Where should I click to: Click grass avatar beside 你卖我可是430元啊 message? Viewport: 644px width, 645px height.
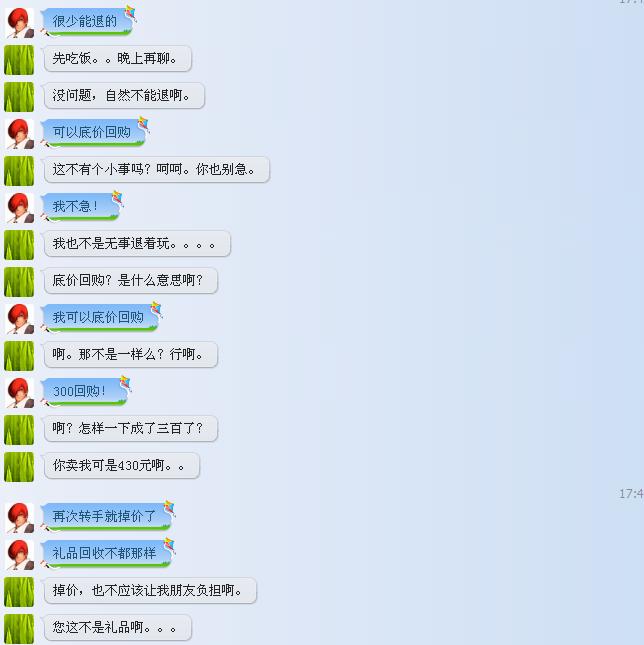[19, 467]
